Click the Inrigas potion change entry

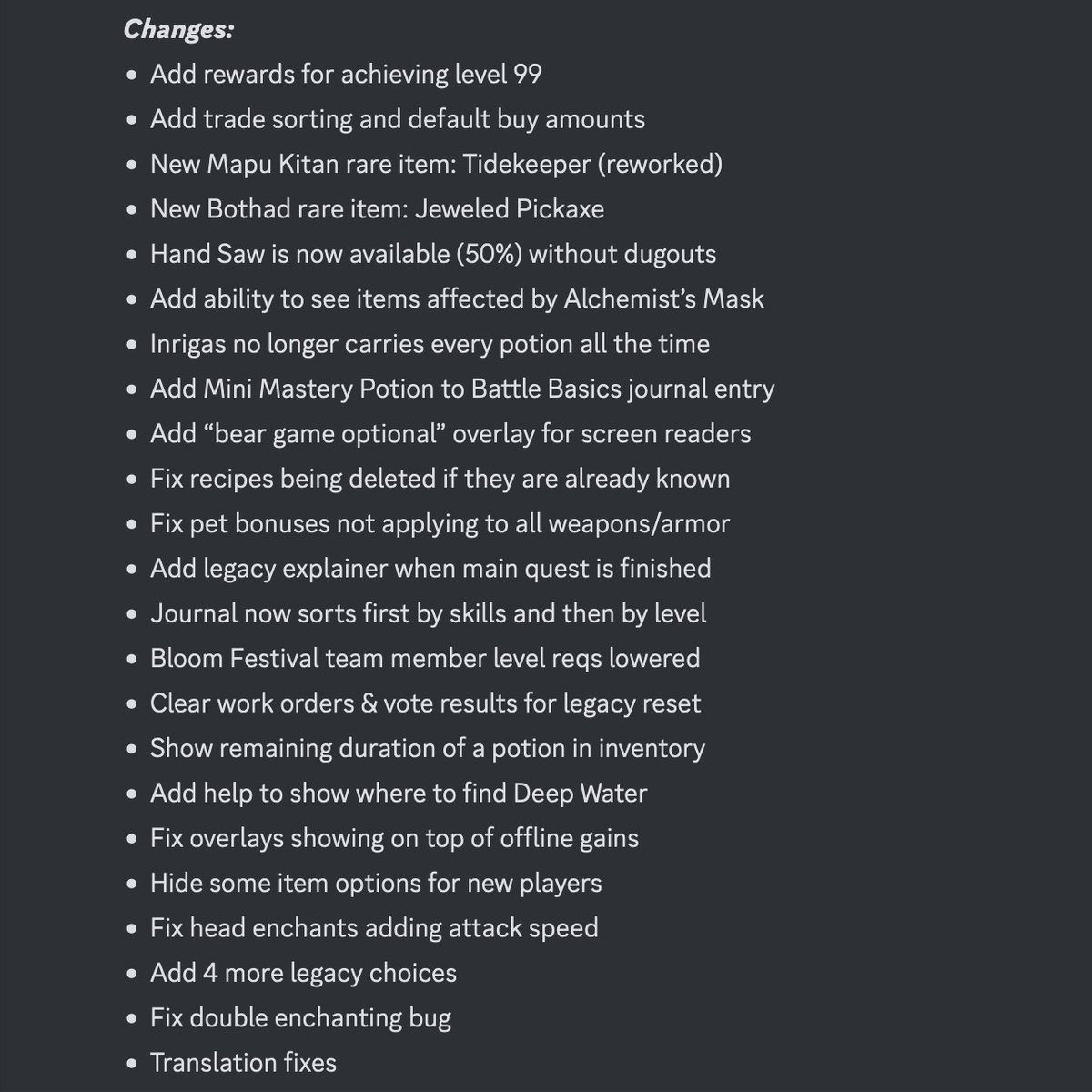430,344
